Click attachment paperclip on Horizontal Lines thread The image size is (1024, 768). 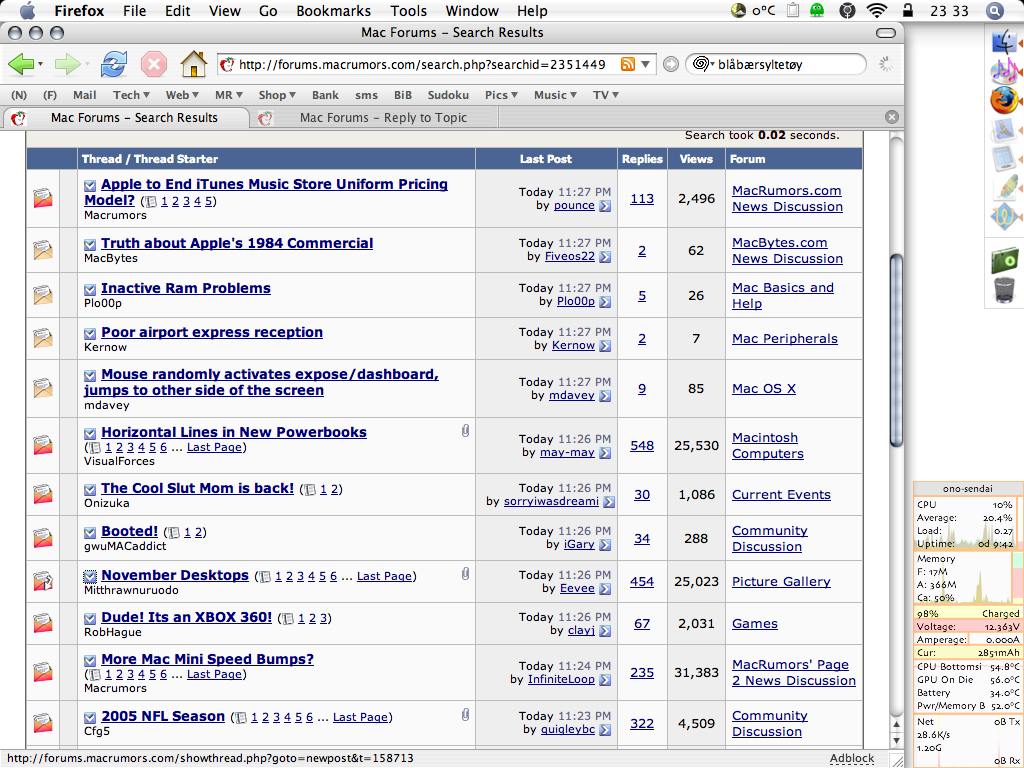click(465, 431)
